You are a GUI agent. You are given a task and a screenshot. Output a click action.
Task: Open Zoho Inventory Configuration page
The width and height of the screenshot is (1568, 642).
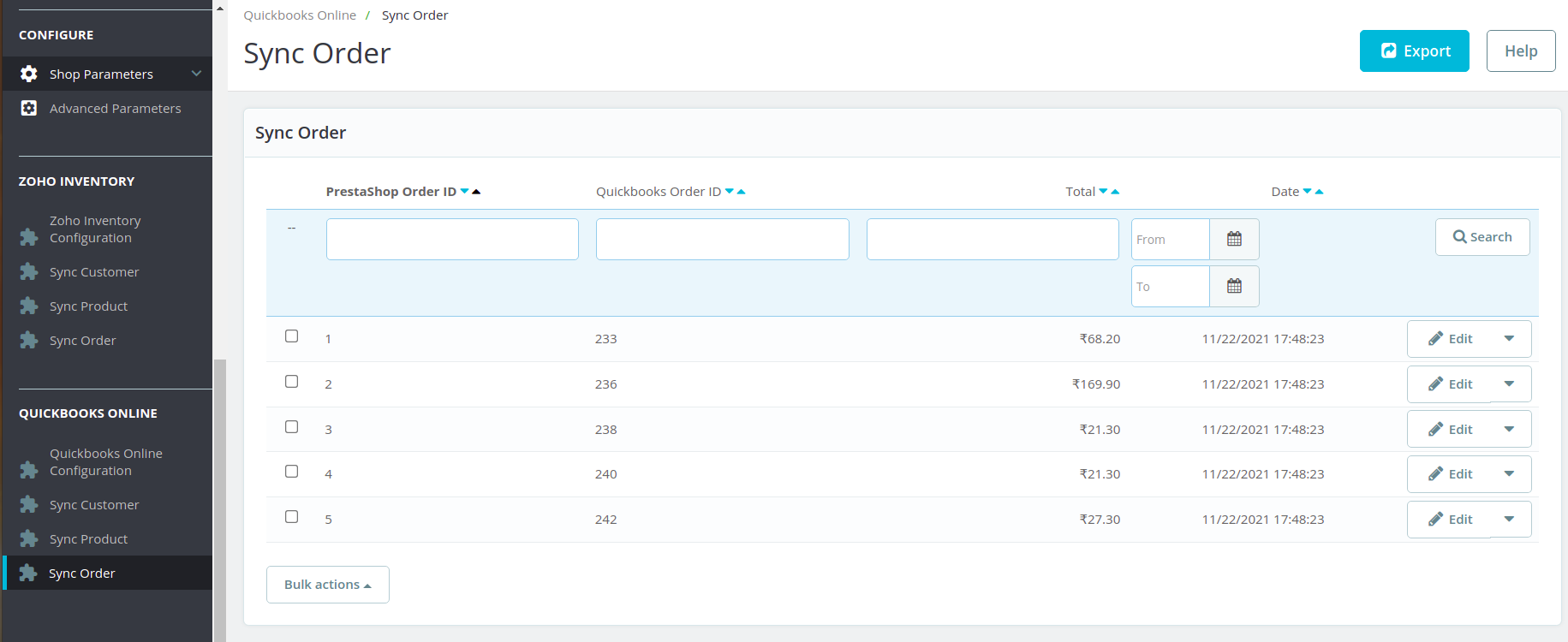(x=95, y=229)
